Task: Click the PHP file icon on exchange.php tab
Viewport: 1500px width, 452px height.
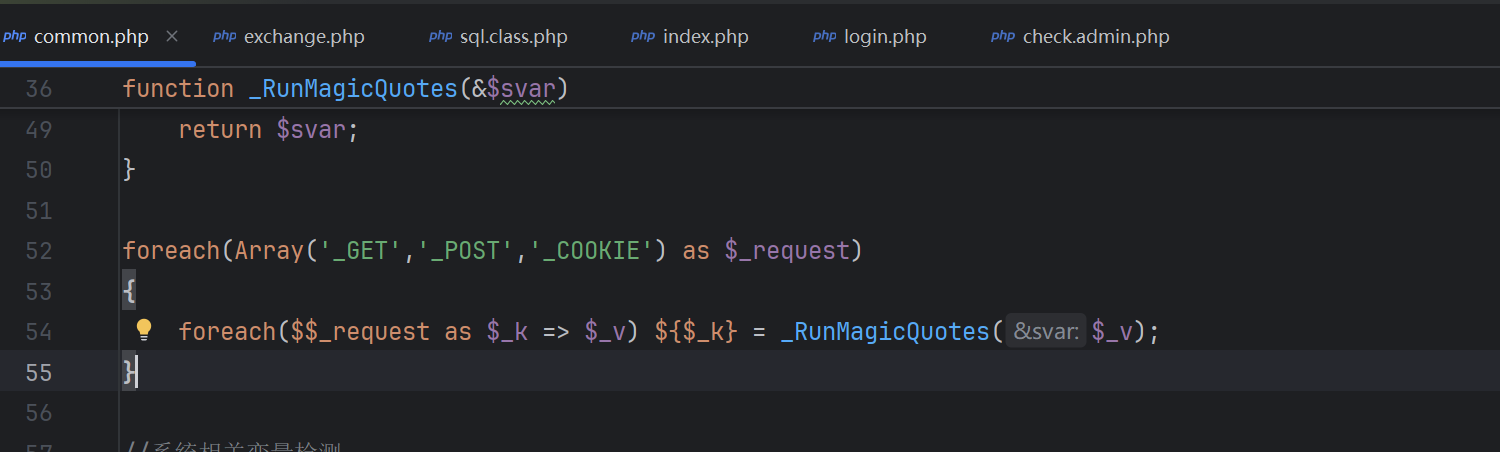Action: 224,36
